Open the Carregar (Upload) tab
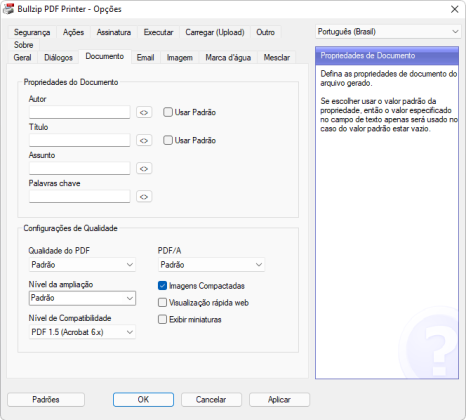The width and height of the screenshot is (466, 420). coord(215,32)
